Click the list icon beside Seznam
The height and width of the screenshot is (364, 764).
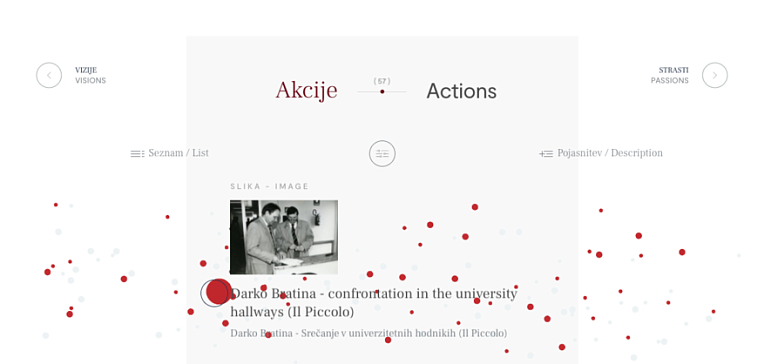137,154
